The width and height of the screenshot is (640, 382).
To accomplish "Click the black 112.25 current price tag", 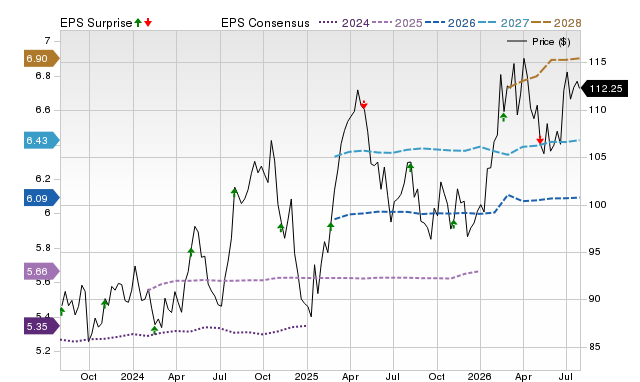I will (604, 89).
